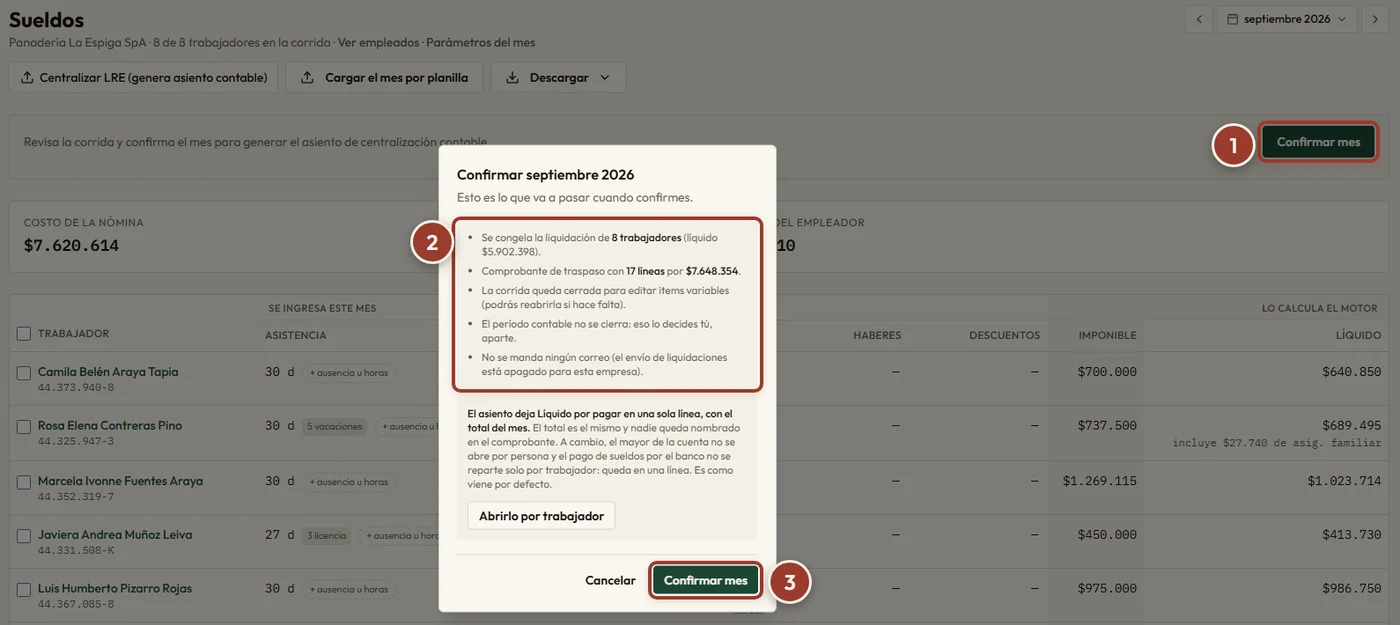Screen dimensions: 1400x625
Task: Click the LÍQUIDO column header
Action: 1357,336
